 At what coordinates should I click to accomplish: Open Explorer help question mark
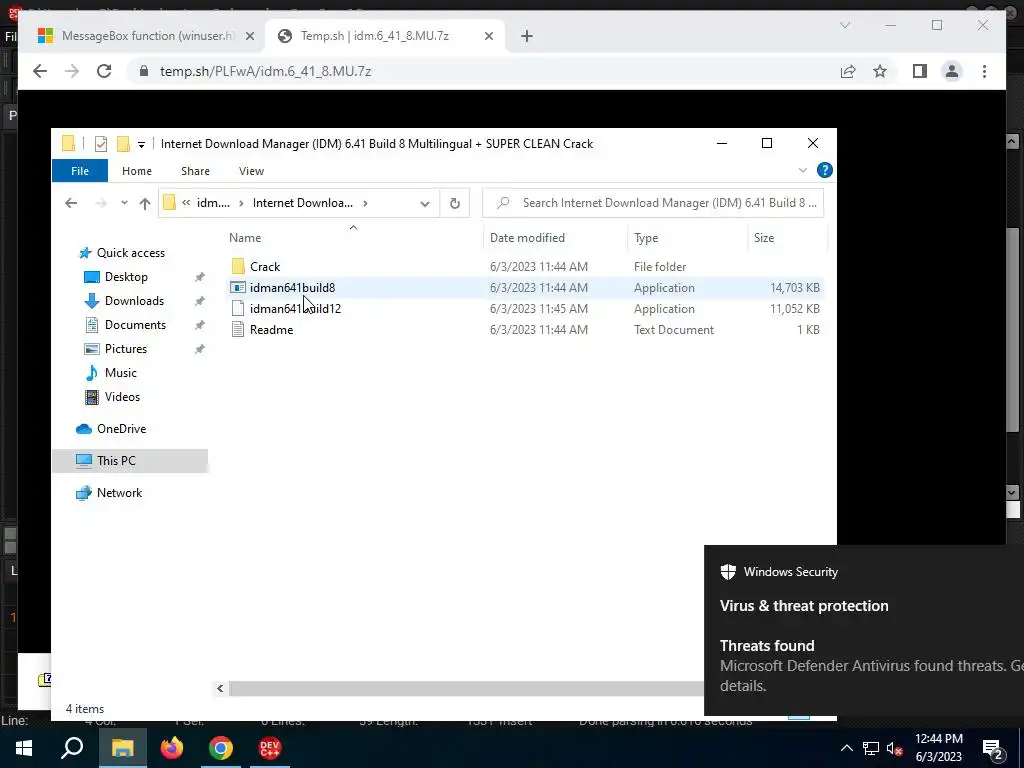(x=824, y=170)
